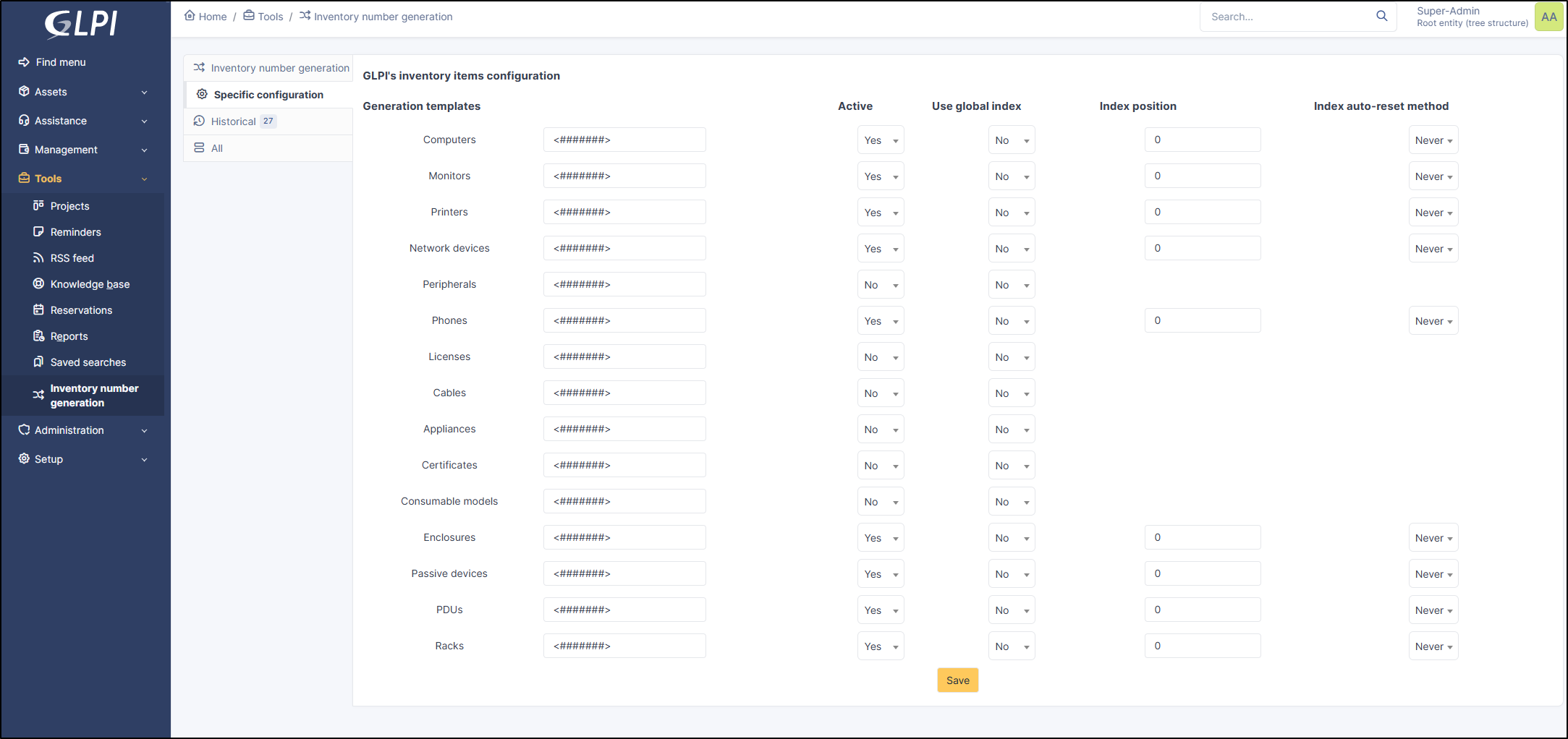1568x739 pixels.
Task: Expand the Administration sidebar menu
Action: pyautogui.click(x=83, y=430)
